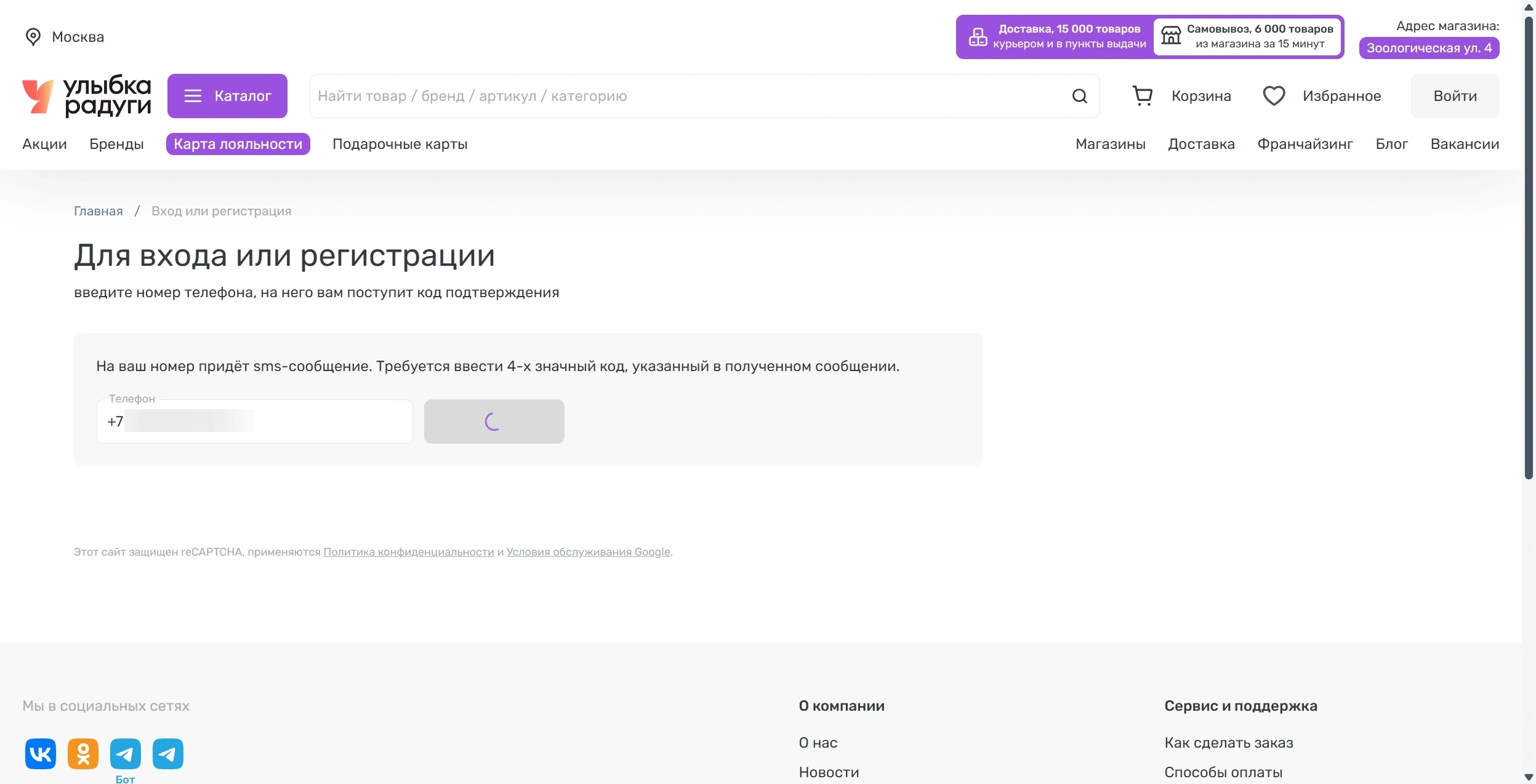Image resolution: width=1536 pixels, height=784 pixels.
Task: Select the Самовывоз, 6 000 товаров option
Action: pyautogui.click(x=1248, y=37)
